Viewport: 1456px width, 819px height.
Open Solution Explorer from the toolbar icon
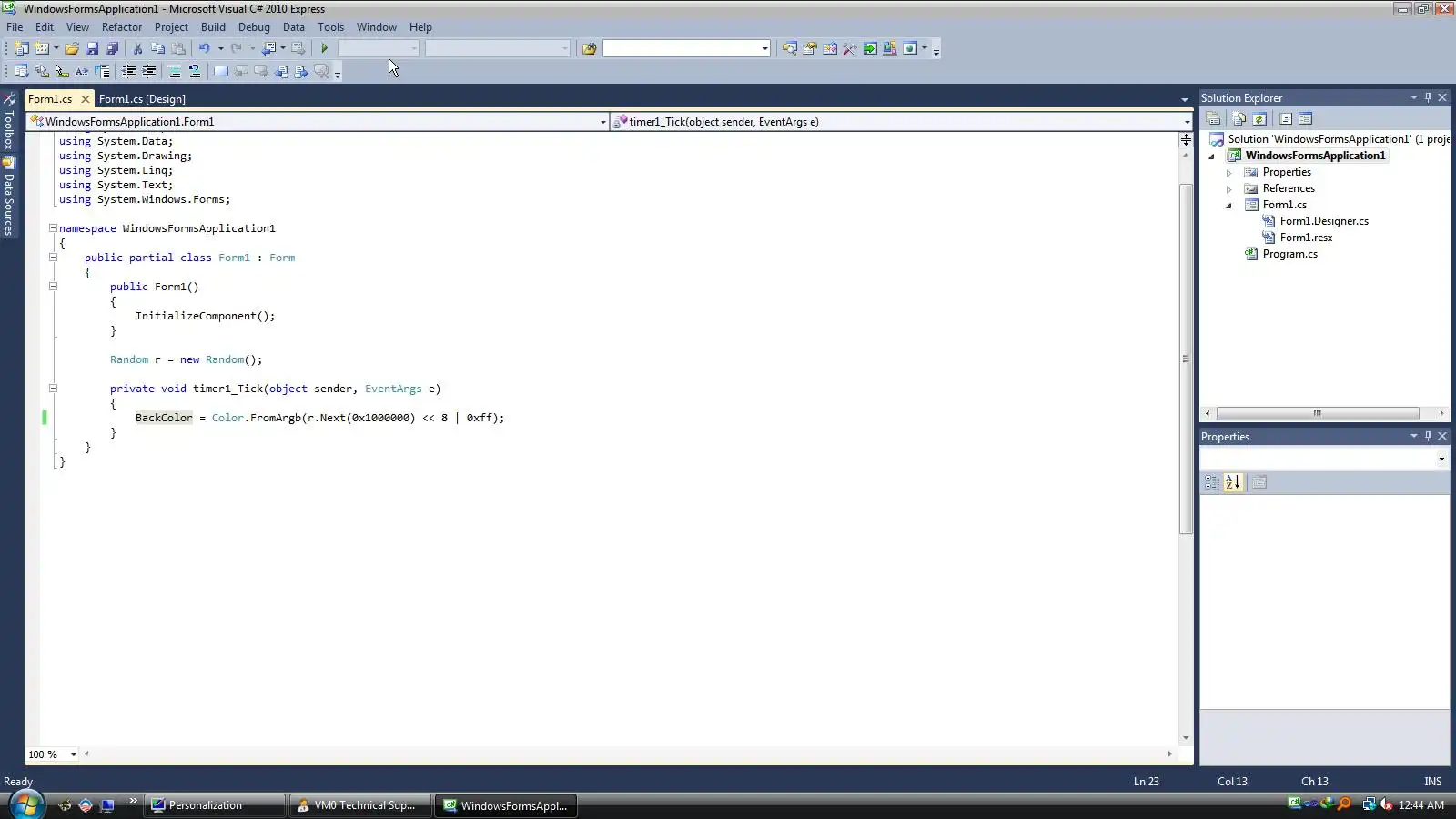789,48
